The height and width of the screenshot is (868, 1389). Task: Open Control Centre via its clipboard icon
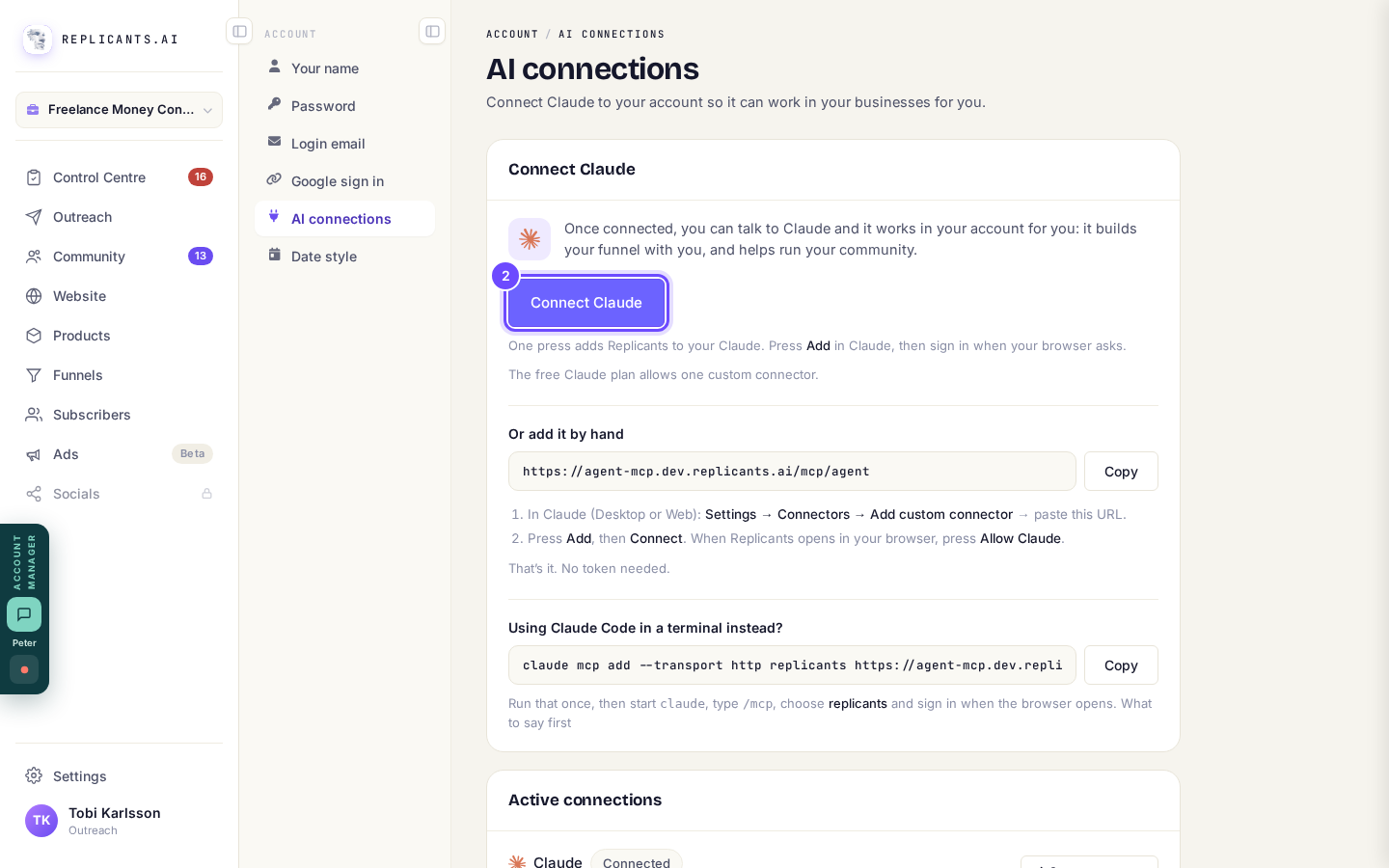(34, 177)
